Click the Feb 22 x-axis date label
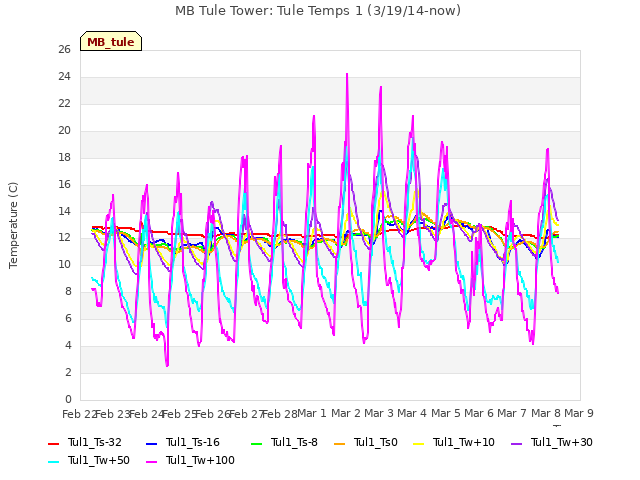The height and width of the screenshot is (480, 640). 79,414
